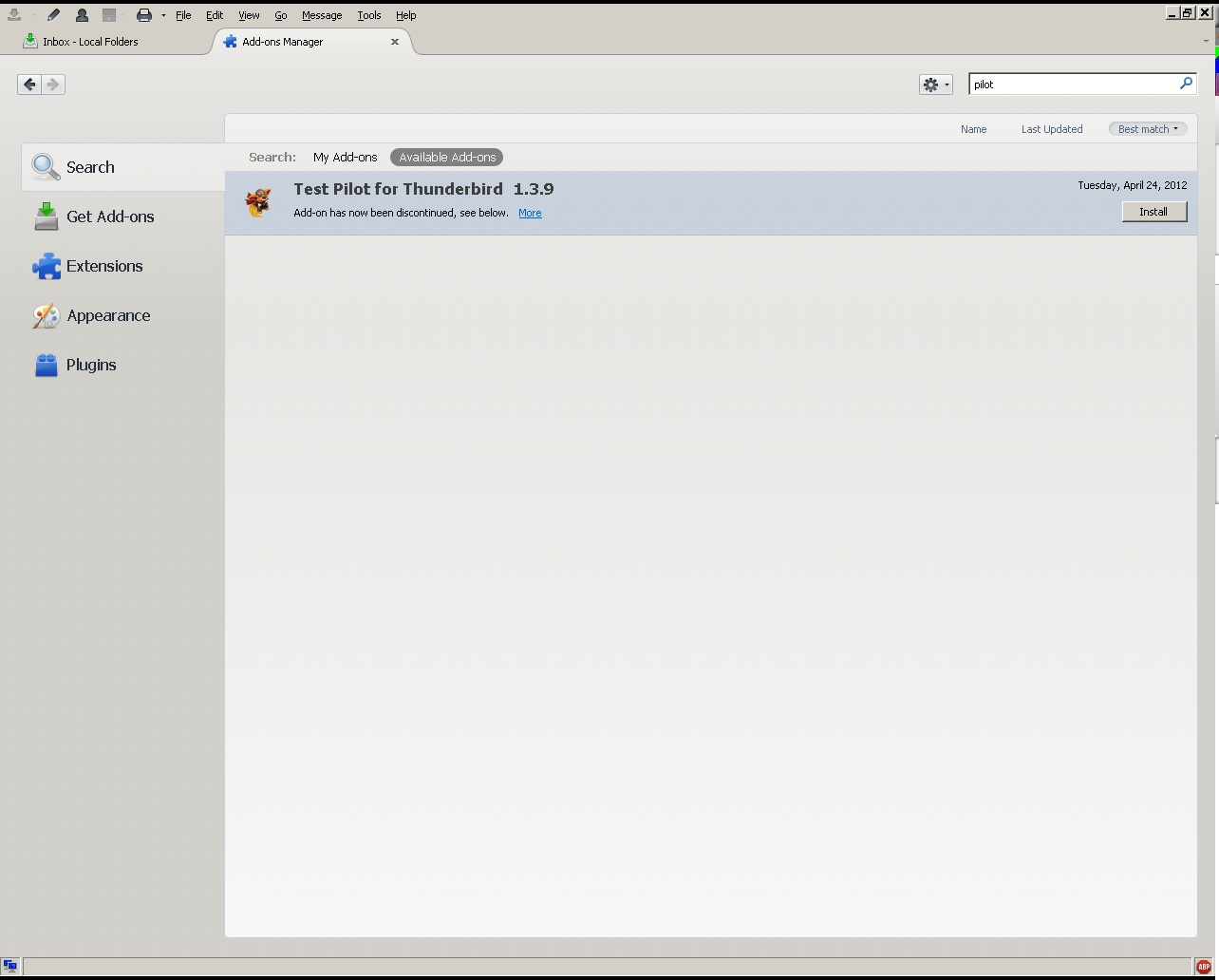Close the Add-ons Manager tab

tap(395, 42)
